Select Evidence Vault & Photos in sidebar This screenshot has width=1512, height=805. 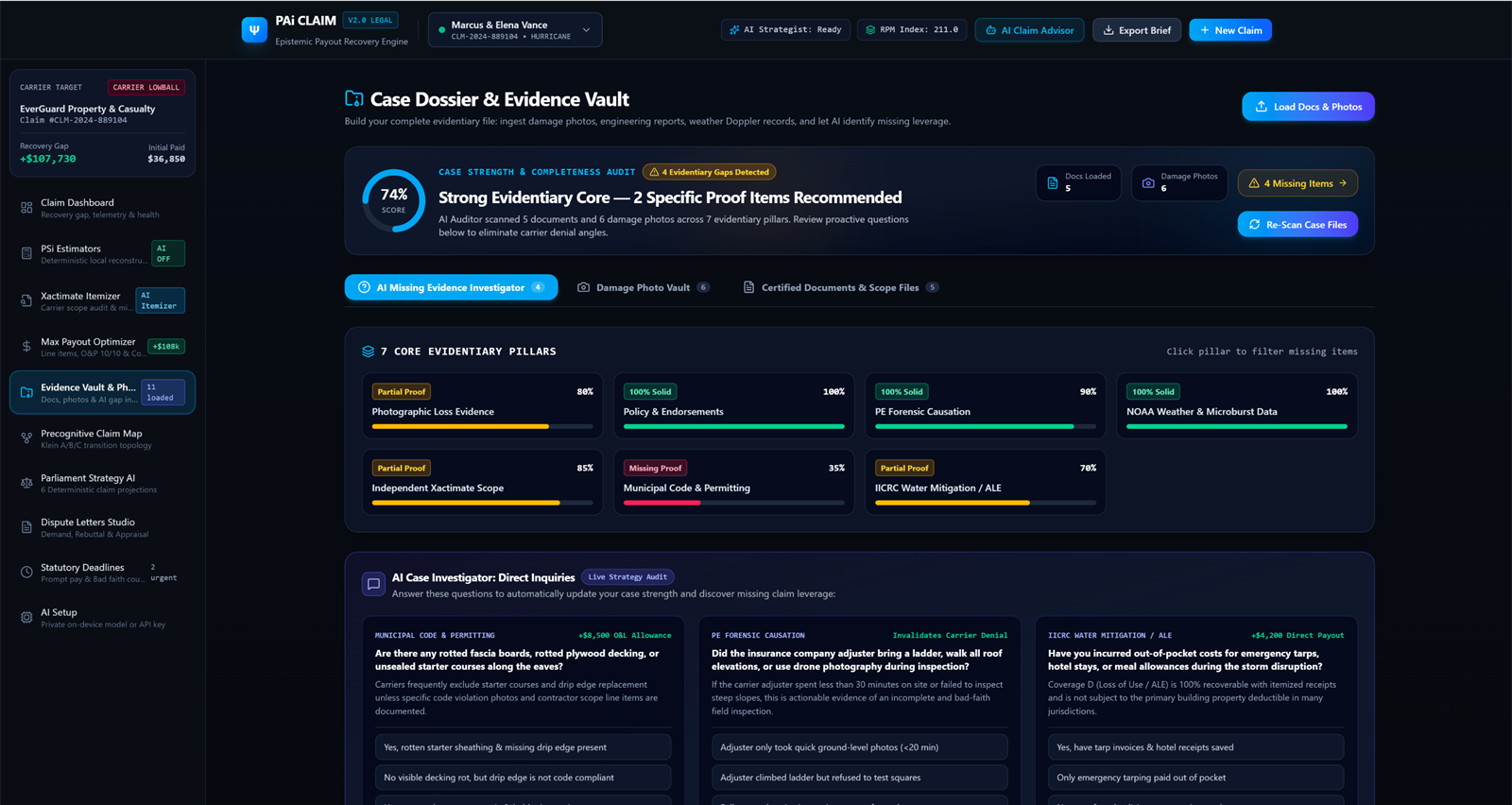pyautogui.click(x=102, y=392)
